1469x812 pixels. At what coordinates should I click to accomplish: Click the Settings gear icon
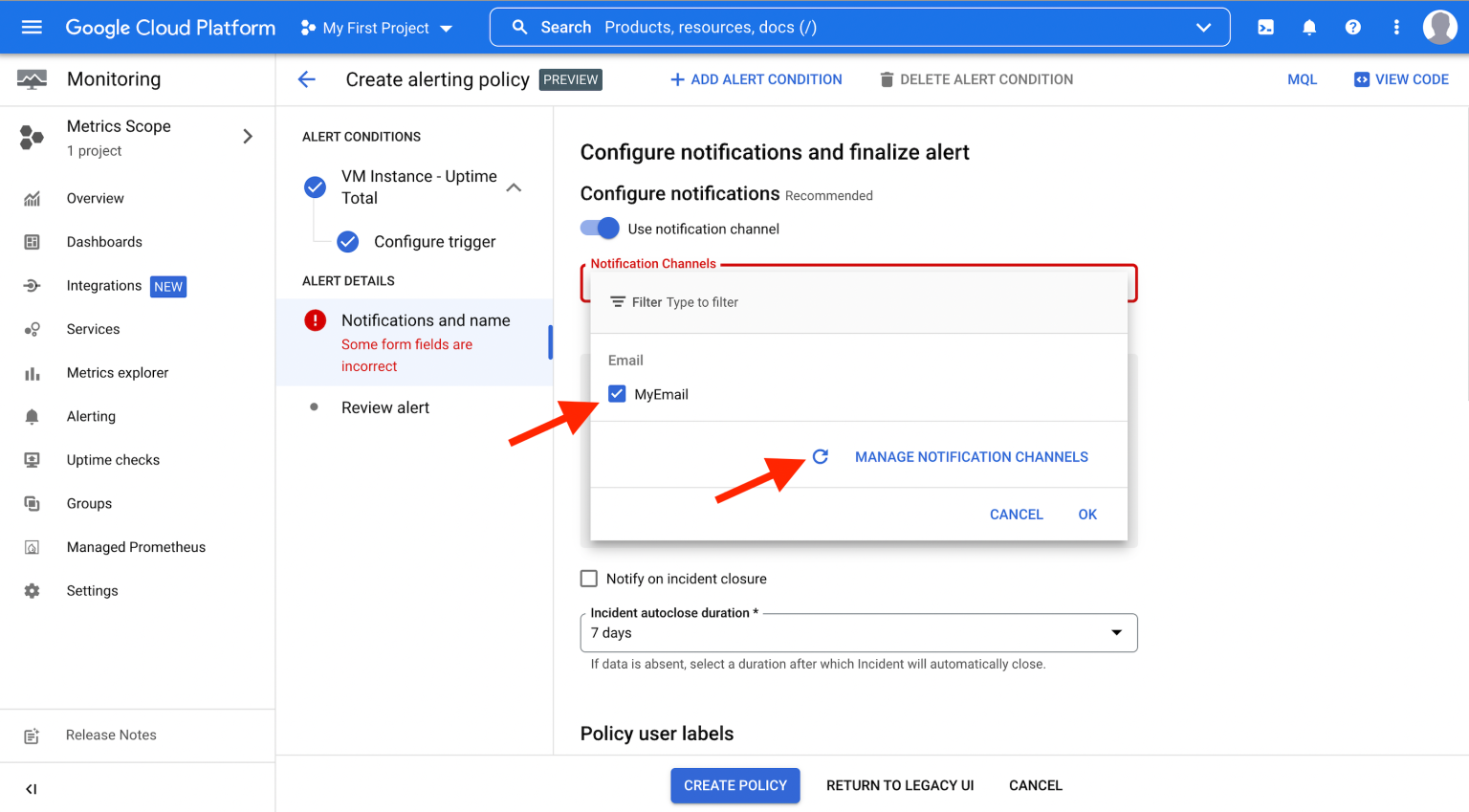point(32,591)
